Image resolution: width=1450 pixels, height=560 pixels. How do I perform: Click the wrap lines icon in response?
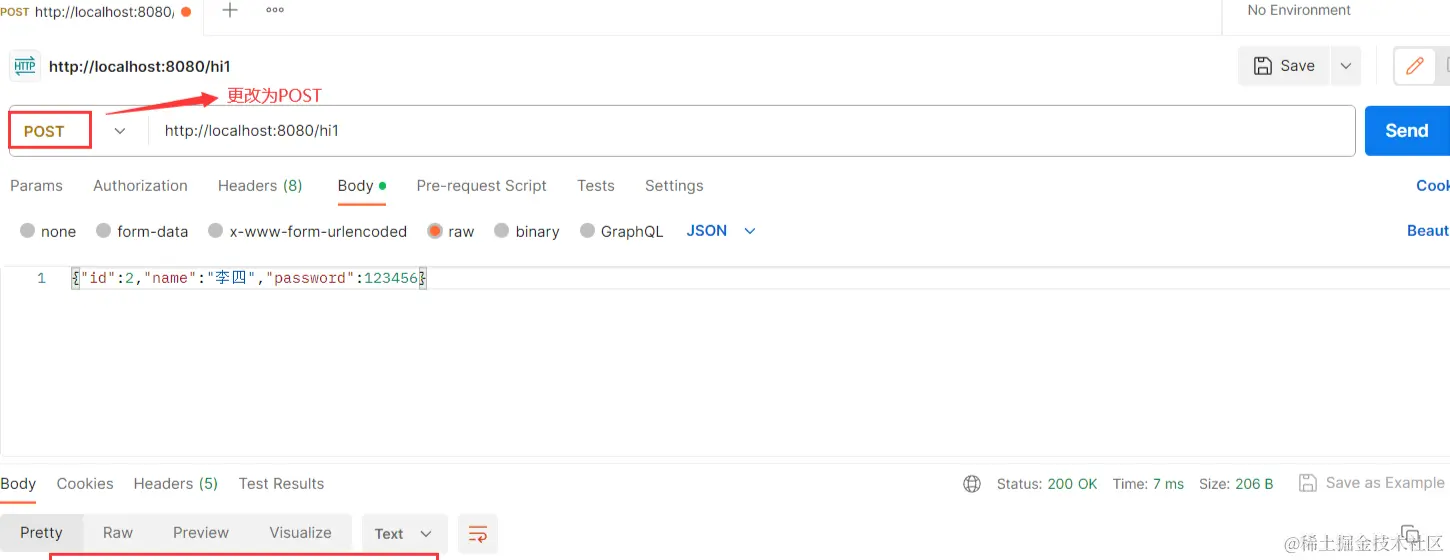(478, 534)
